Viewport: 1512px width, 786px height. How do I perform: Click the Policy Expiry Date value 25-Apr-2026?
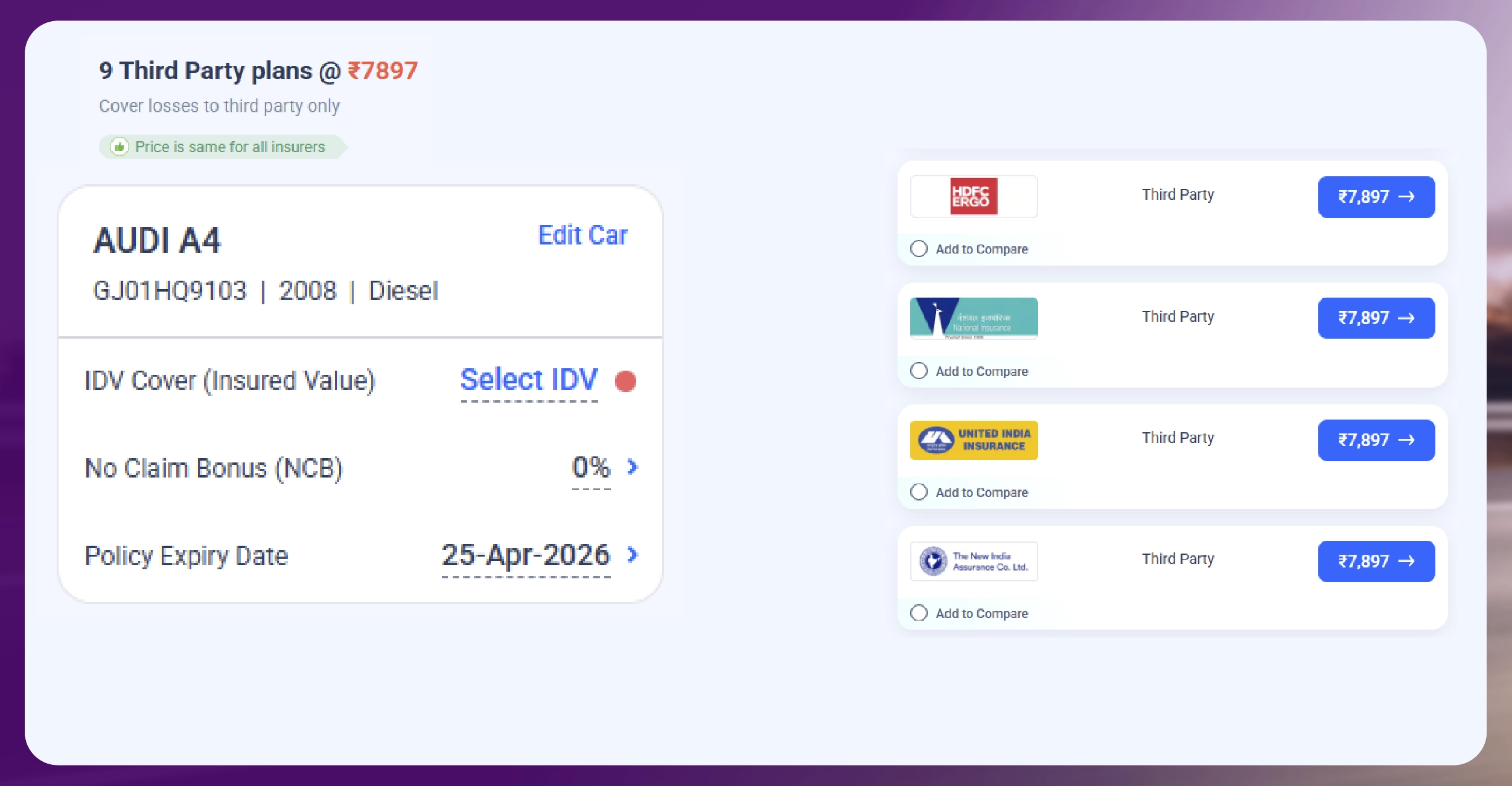click(x=526, y=555)
